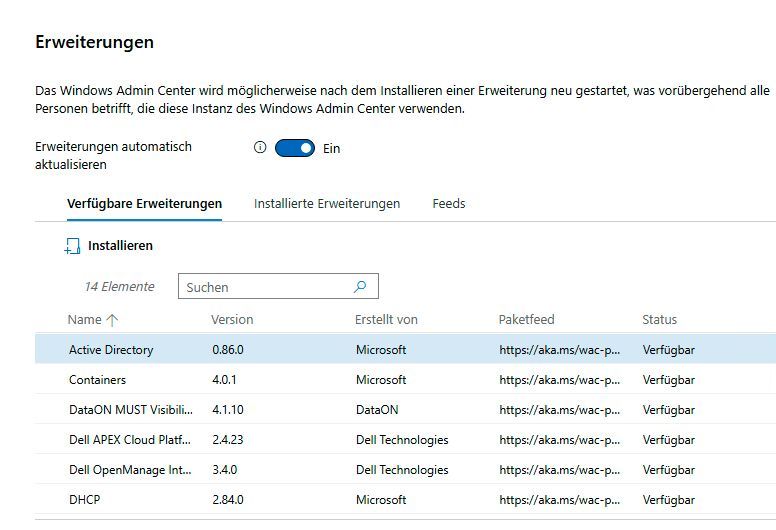Click package feed URL in Active Directory row
Image resolution: width=776 pixels, height=530 pixels.
(560, 350)
